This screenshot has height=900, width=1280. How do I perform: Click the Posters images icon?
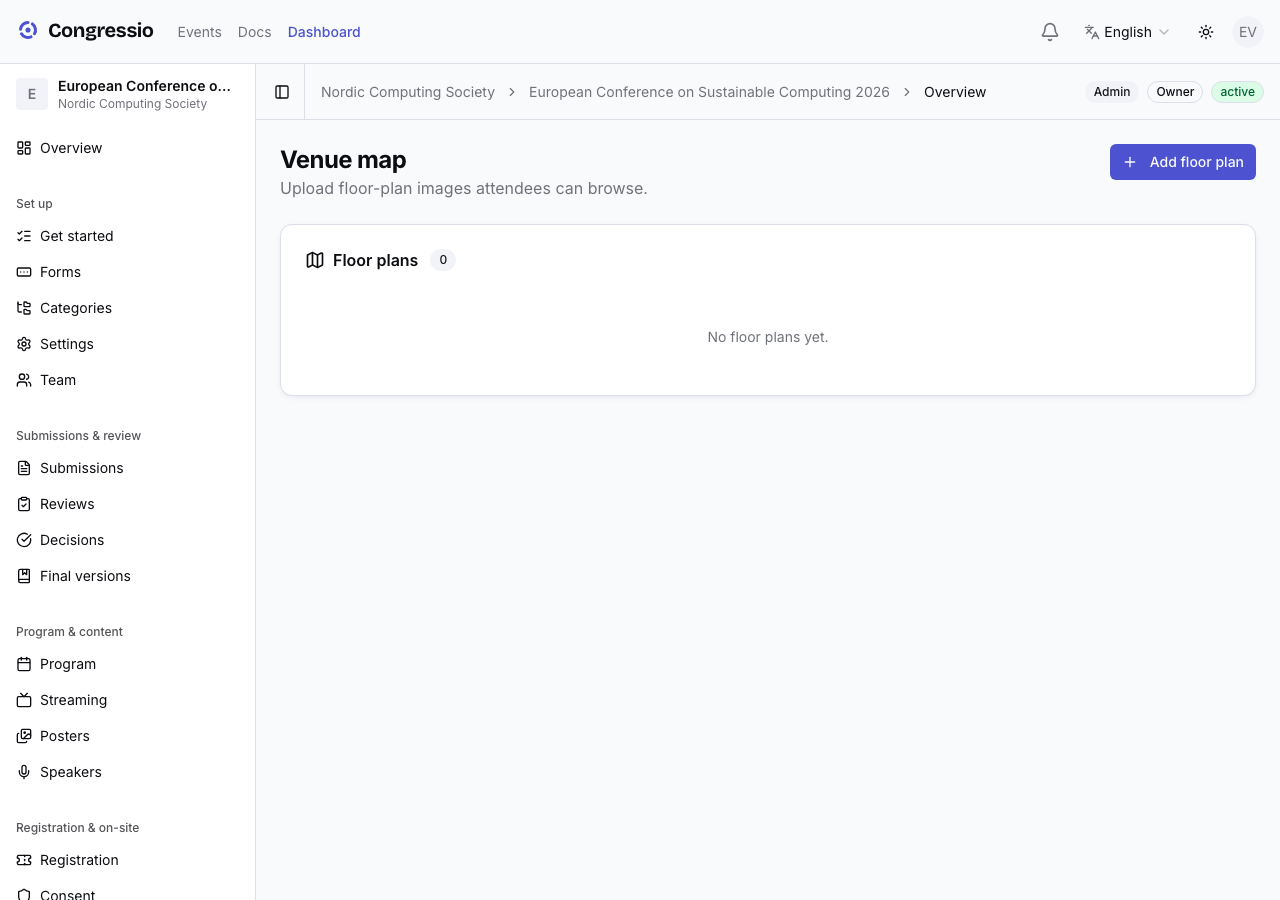click(24, 736)
